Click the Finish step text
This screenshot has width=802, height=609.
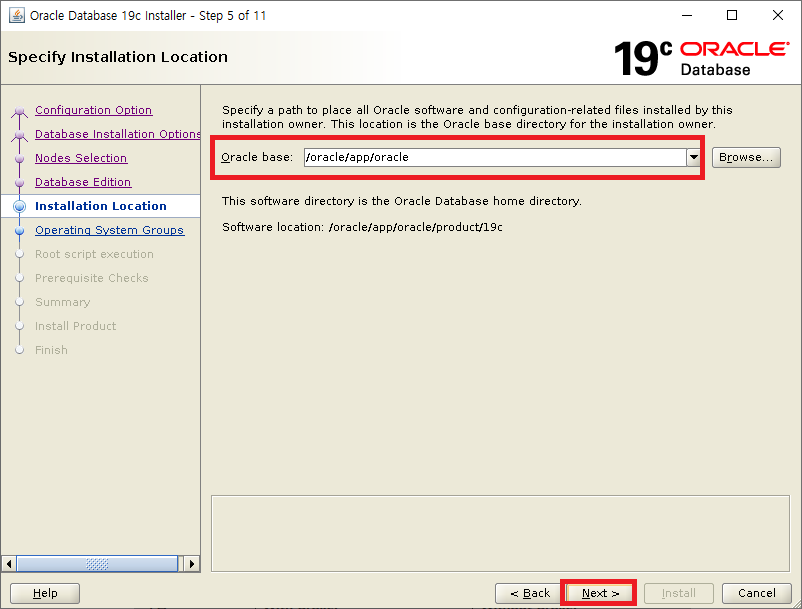(x=51, y=350)
